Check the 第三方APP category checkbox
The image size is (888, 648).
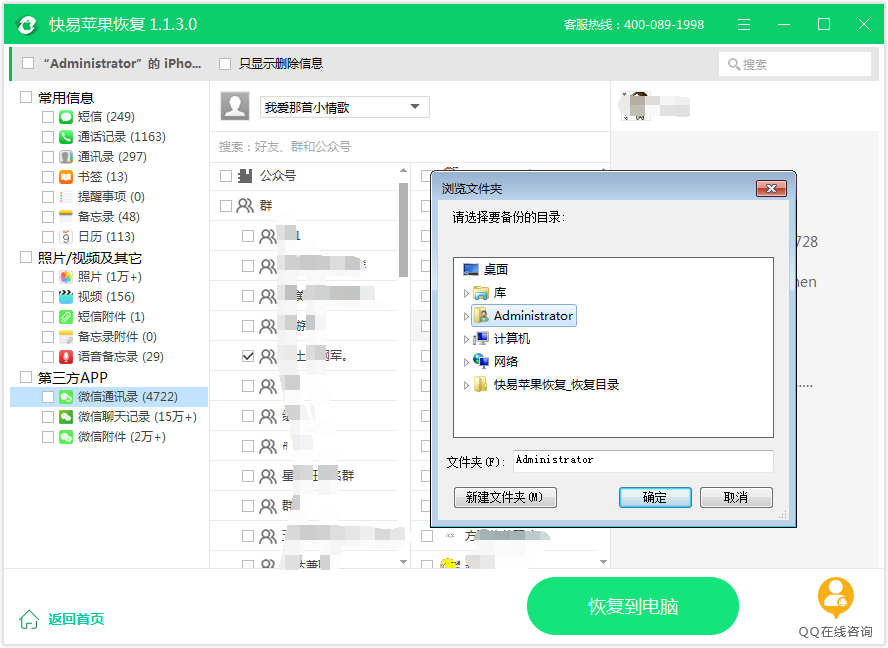coord(26,377)
